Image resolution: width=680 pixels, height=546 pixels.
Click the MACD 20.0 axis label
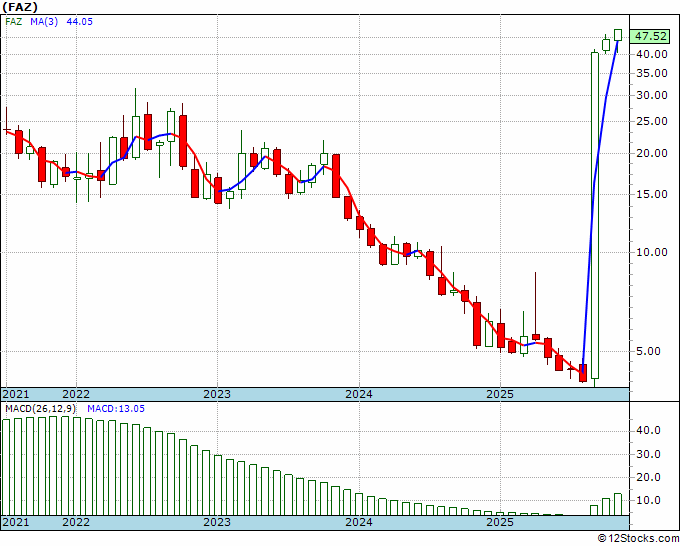coord(648,477)
